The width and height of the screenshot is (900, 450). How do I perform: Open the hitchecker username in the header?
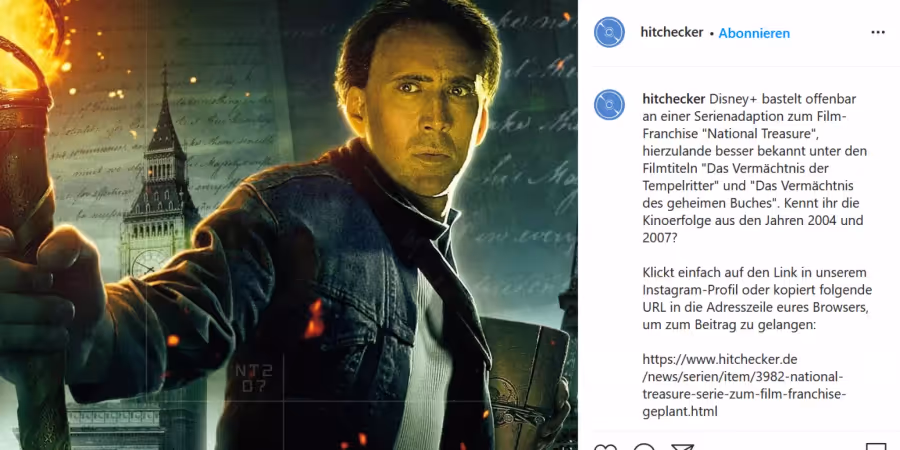click(672, 33)
